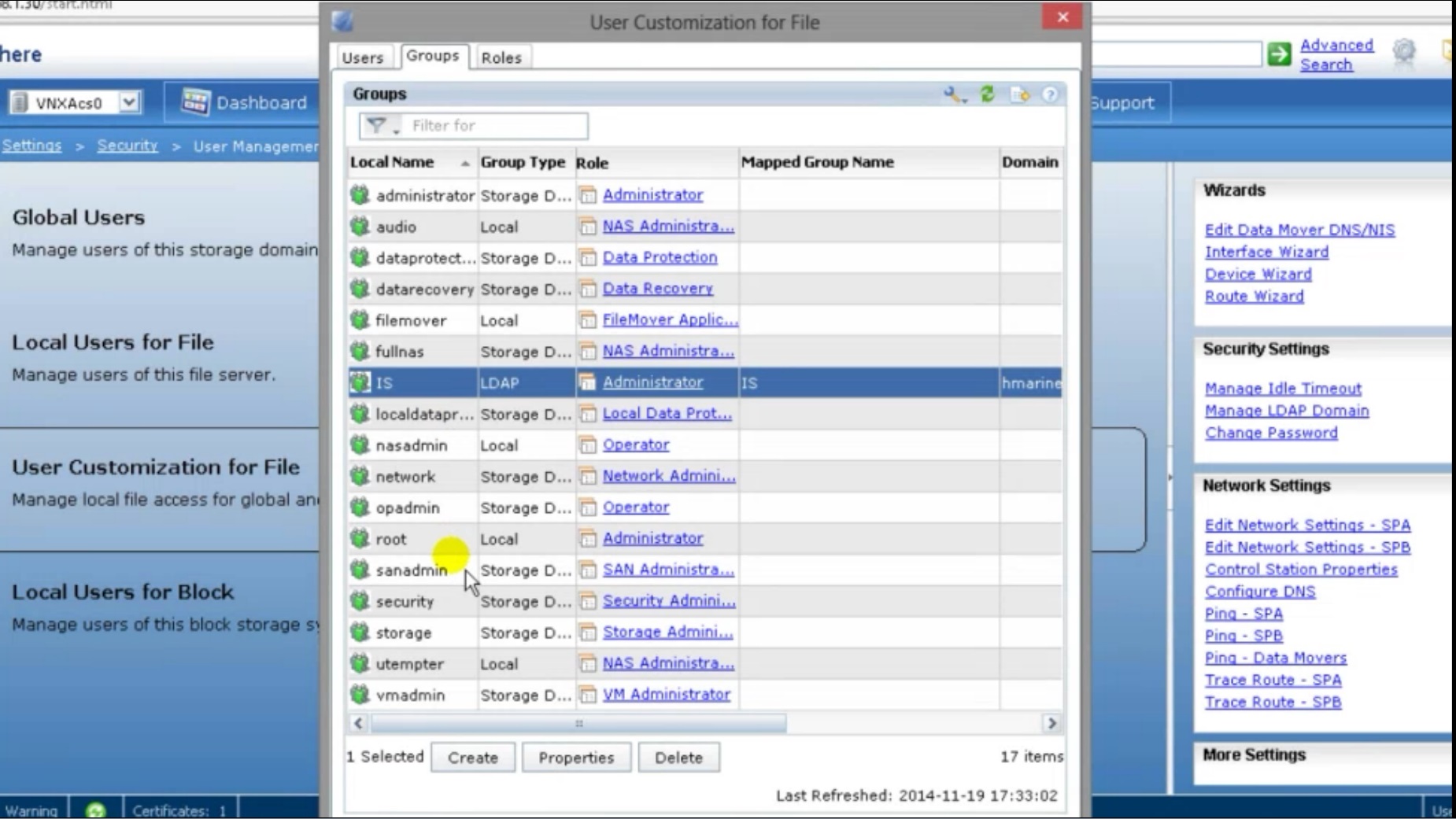
Task: Click the Delete button
Action: [678, 758]
